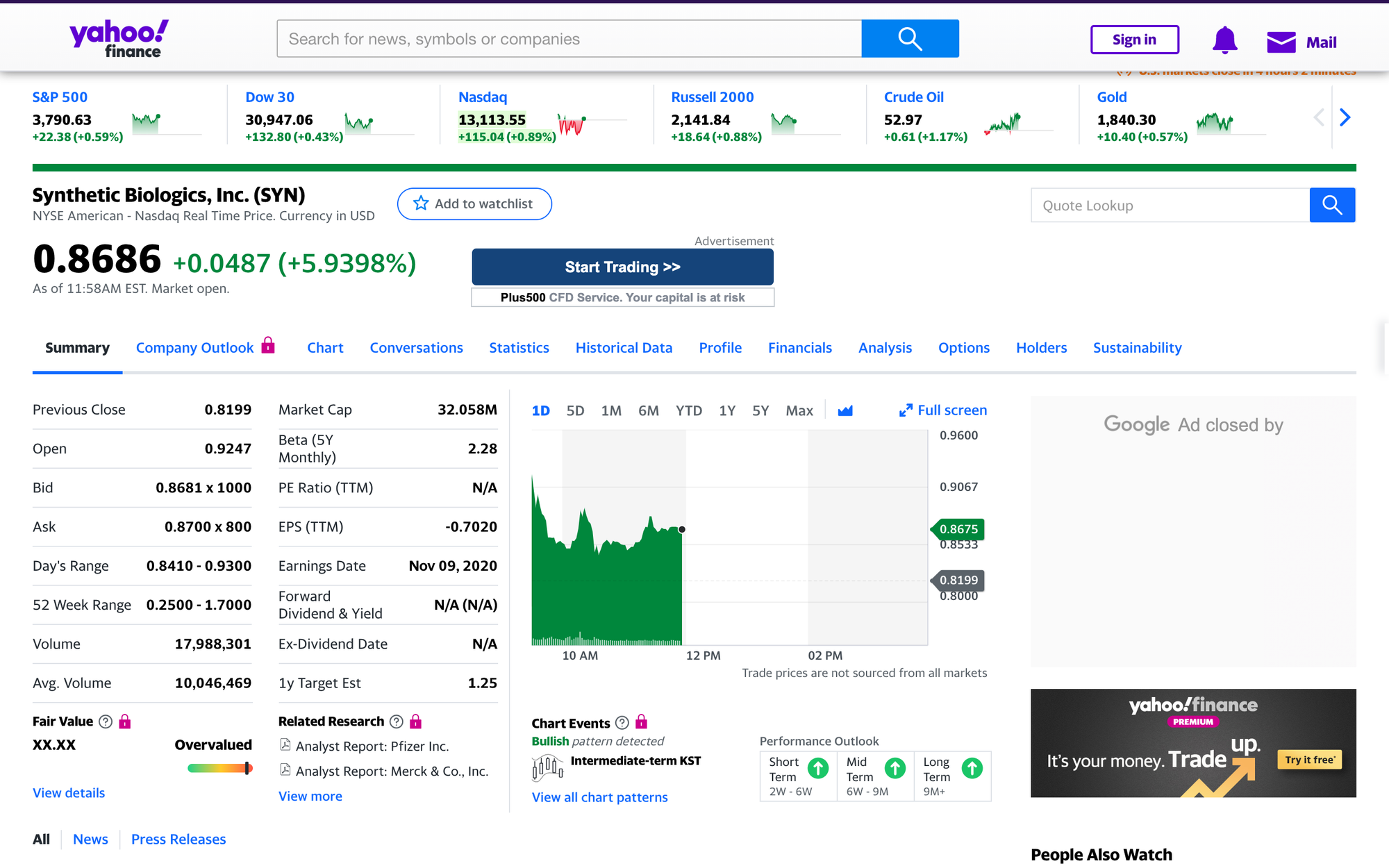Select the 5Y chart range
The width and height of the screenshot is (1389, 868).
[760, 410]
